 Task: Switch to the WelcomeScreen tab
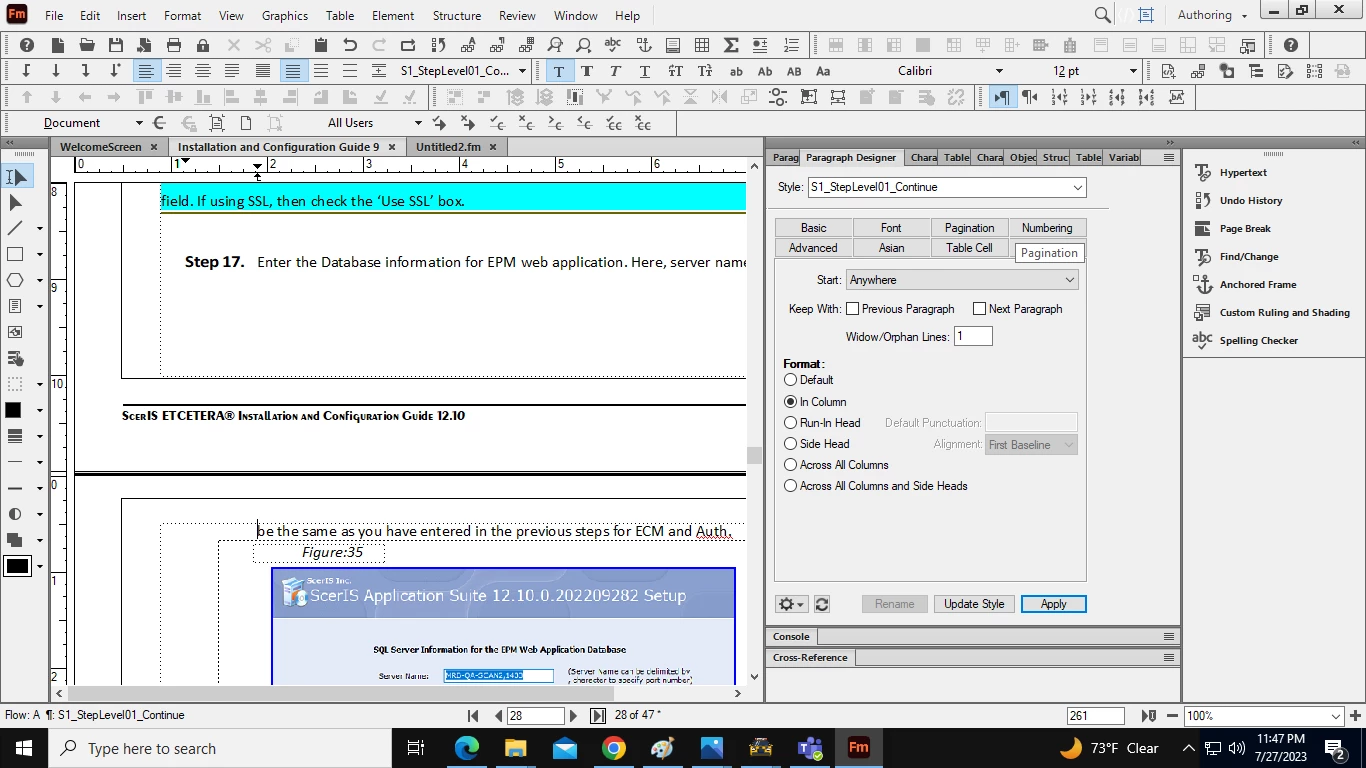coord(101,147)
